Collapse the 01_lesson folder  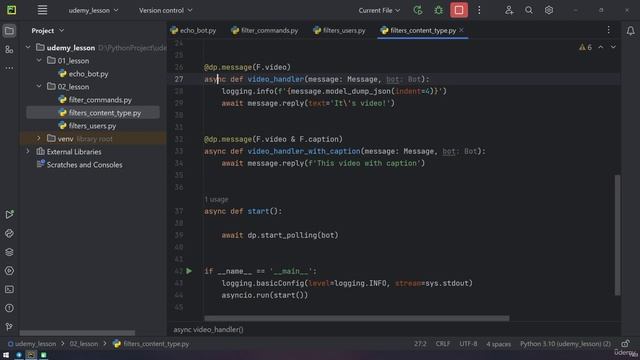[39, 61]
